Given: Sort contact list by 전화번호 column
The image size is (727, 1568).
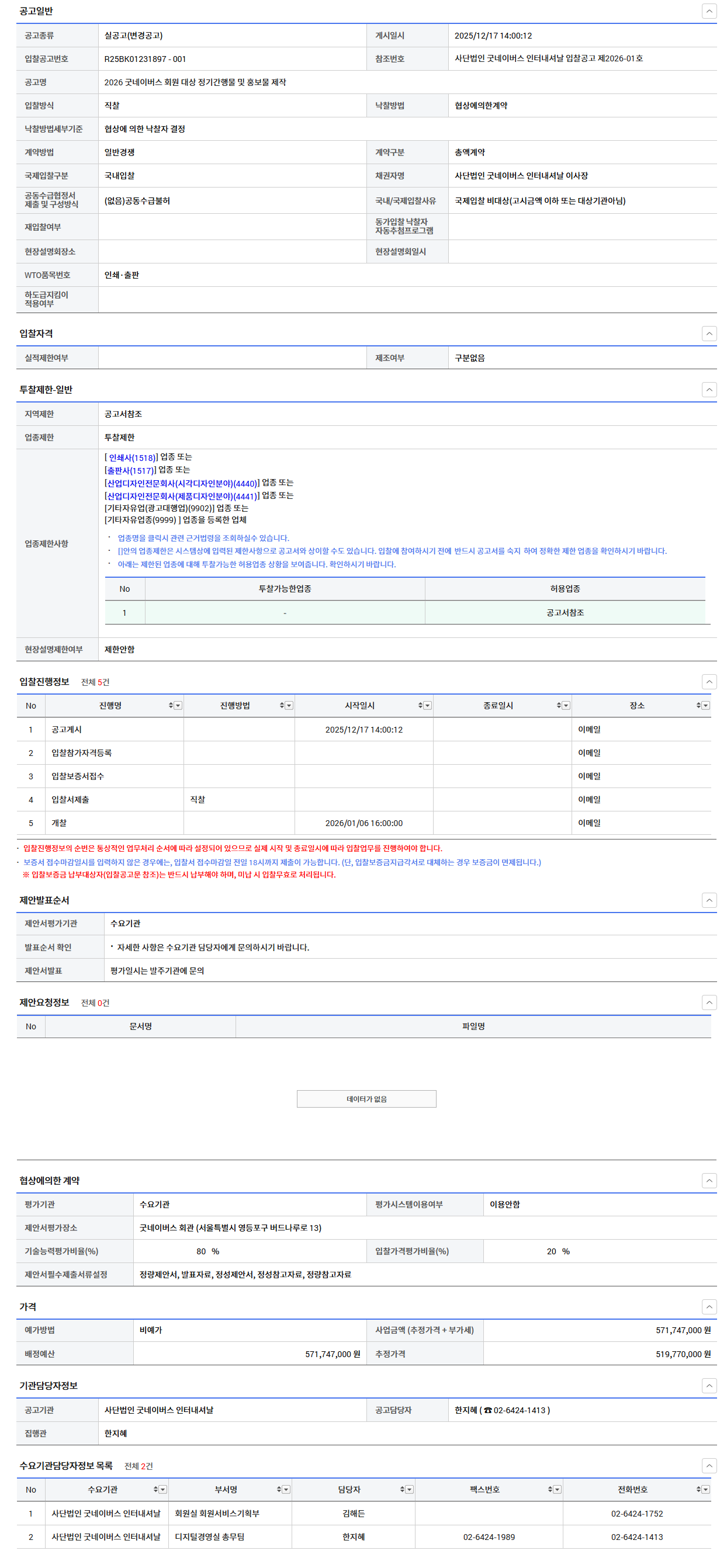Looking at the screenshot, I should pyautogui.click(x=698, y=1490).
